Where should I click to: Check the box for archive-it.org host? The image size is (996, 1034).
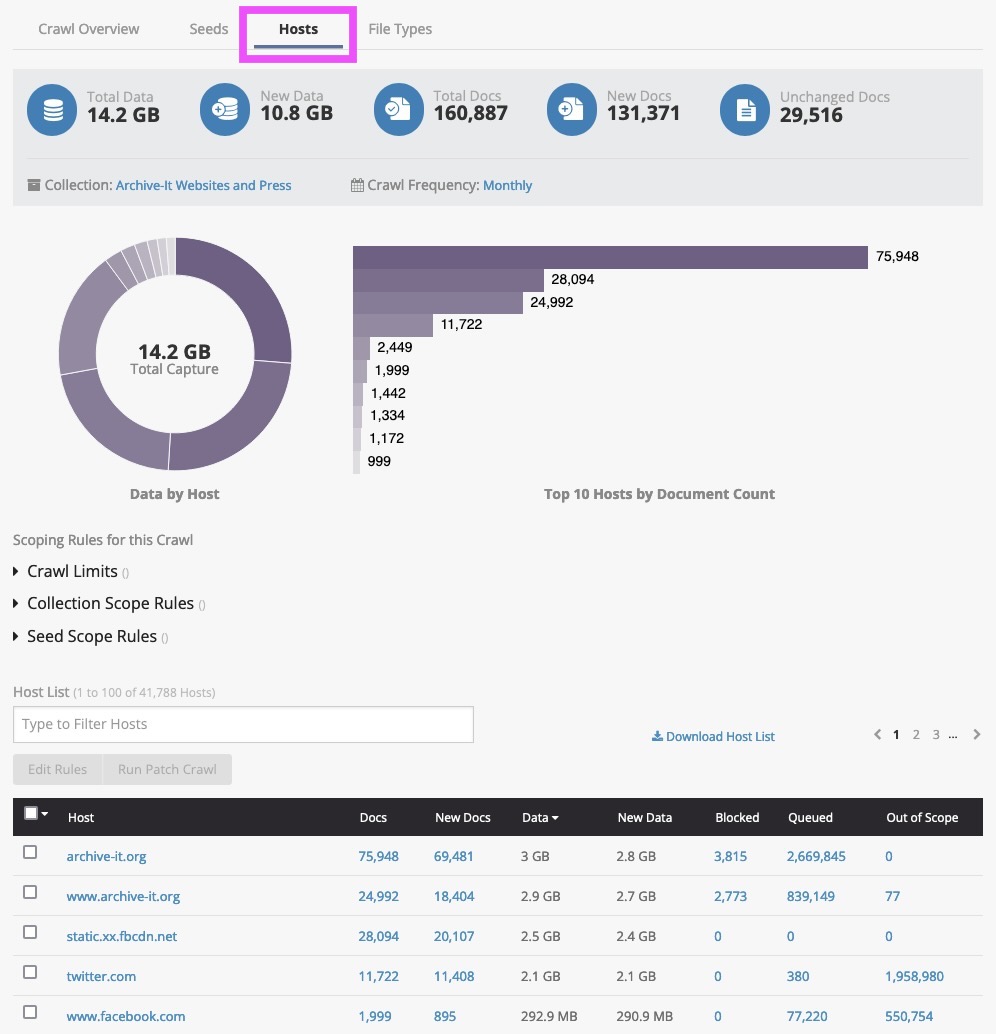(30, 852)
